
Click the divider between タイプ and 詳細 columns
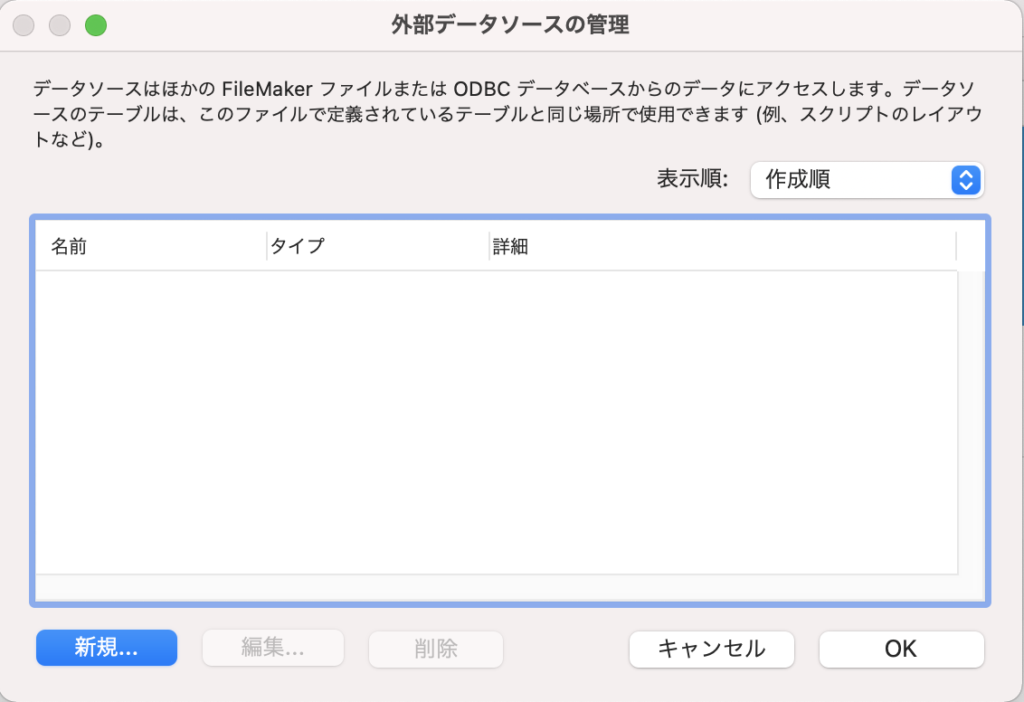click(488, 246)
